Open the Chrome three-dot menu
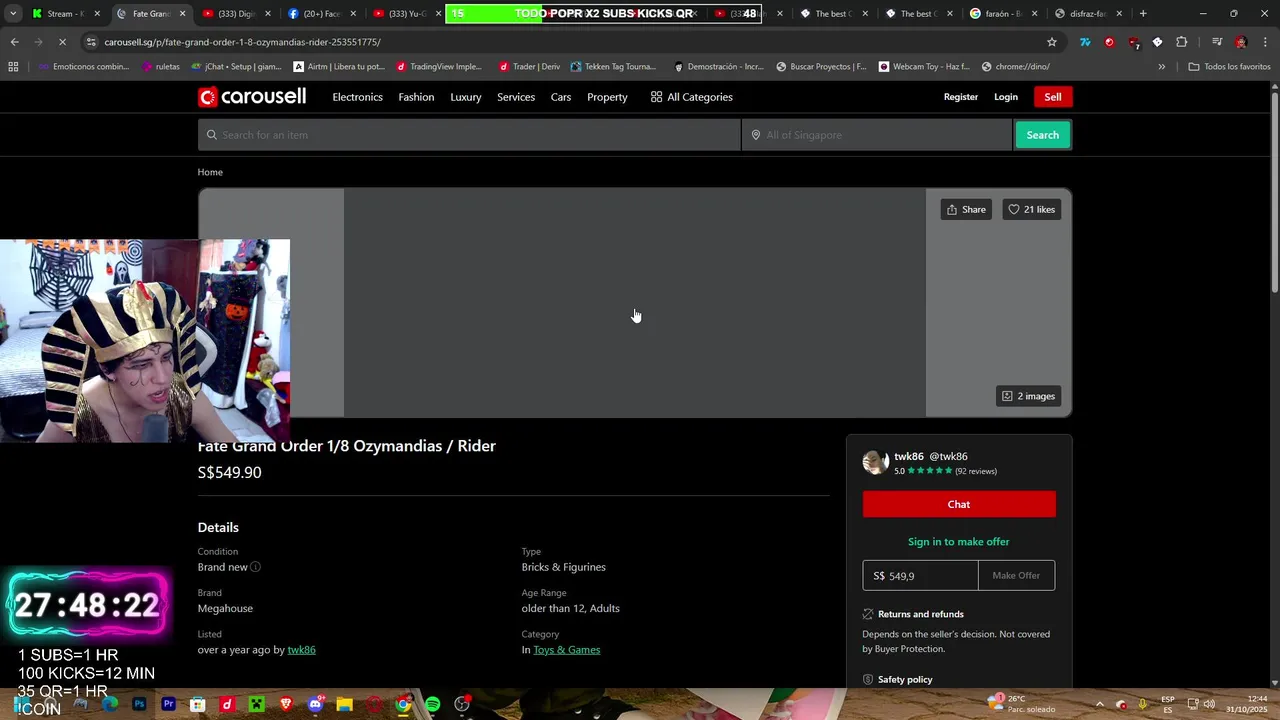The height and width of the screenshot is (720, 1280). point(1265,42)
